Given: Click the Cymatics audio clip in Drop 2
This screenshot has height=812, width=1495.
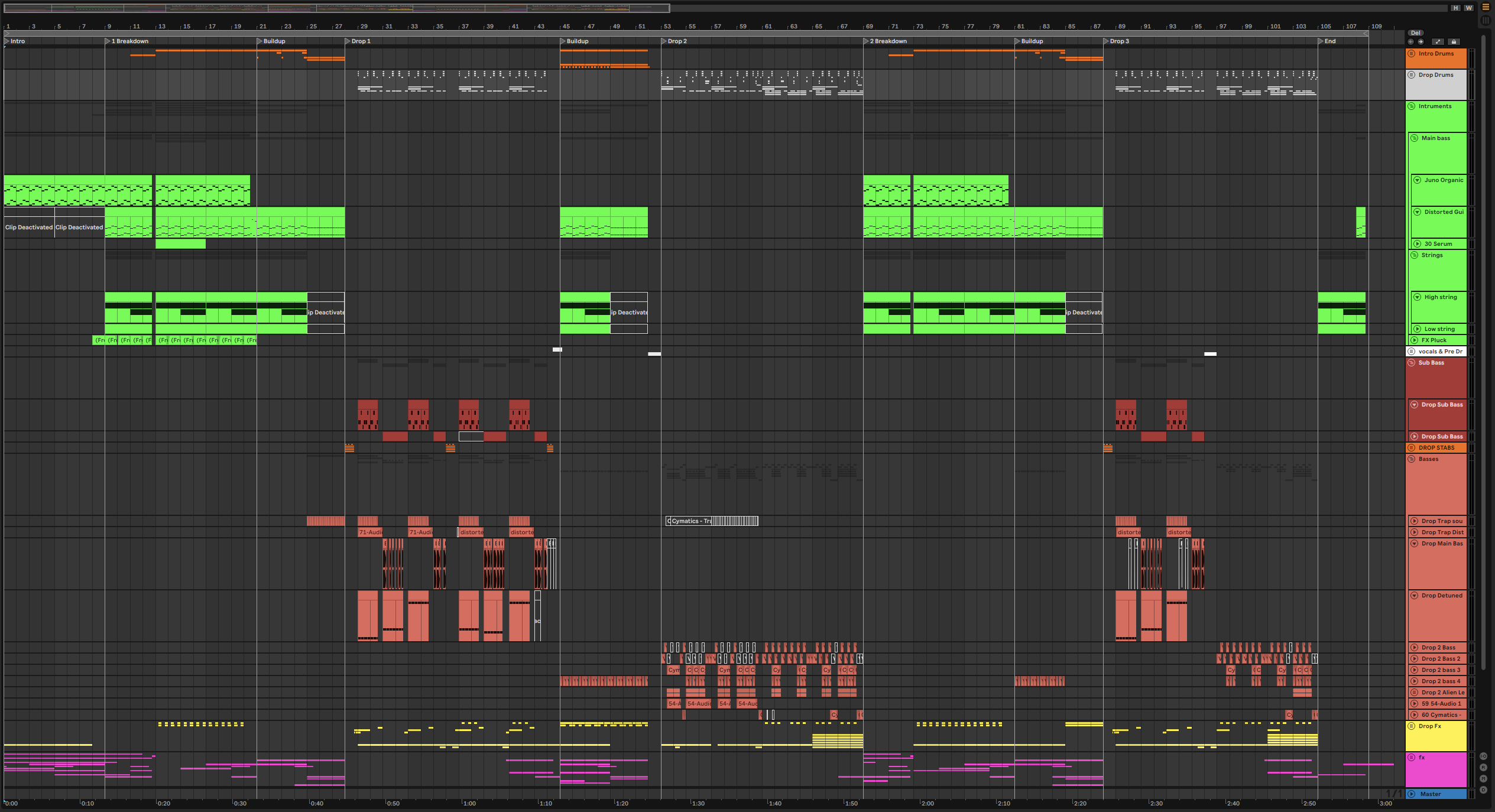Looking at the screenshot, I should (x=689, y=521).
